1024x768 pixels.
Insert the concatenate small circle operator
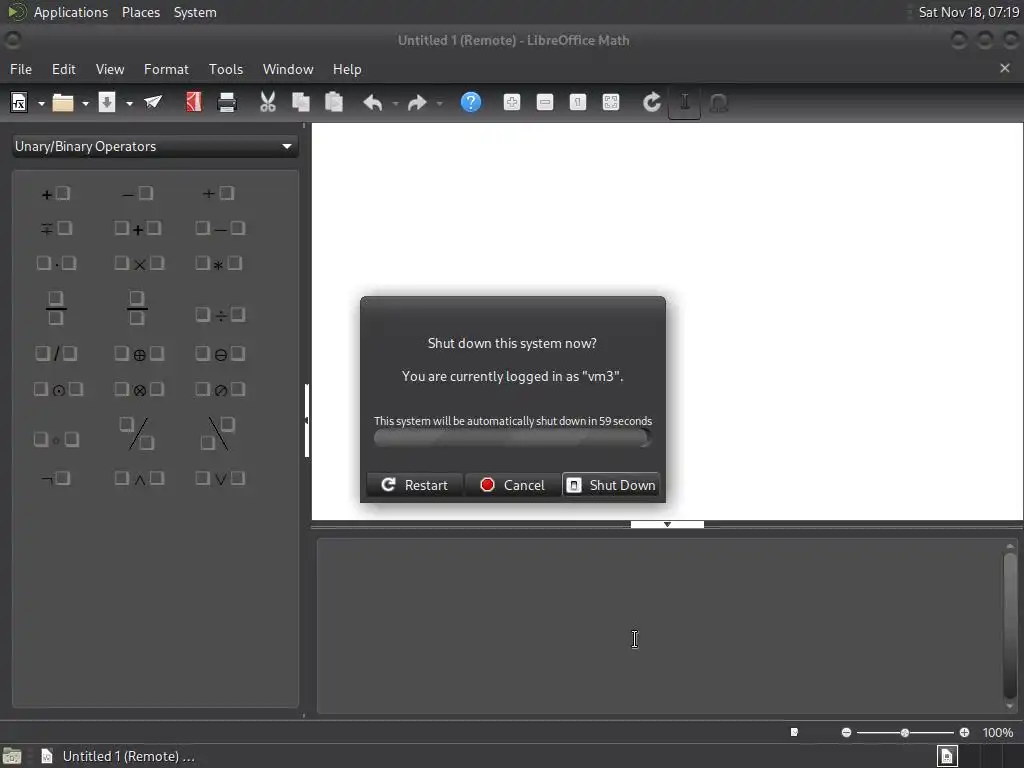(56, 440)
